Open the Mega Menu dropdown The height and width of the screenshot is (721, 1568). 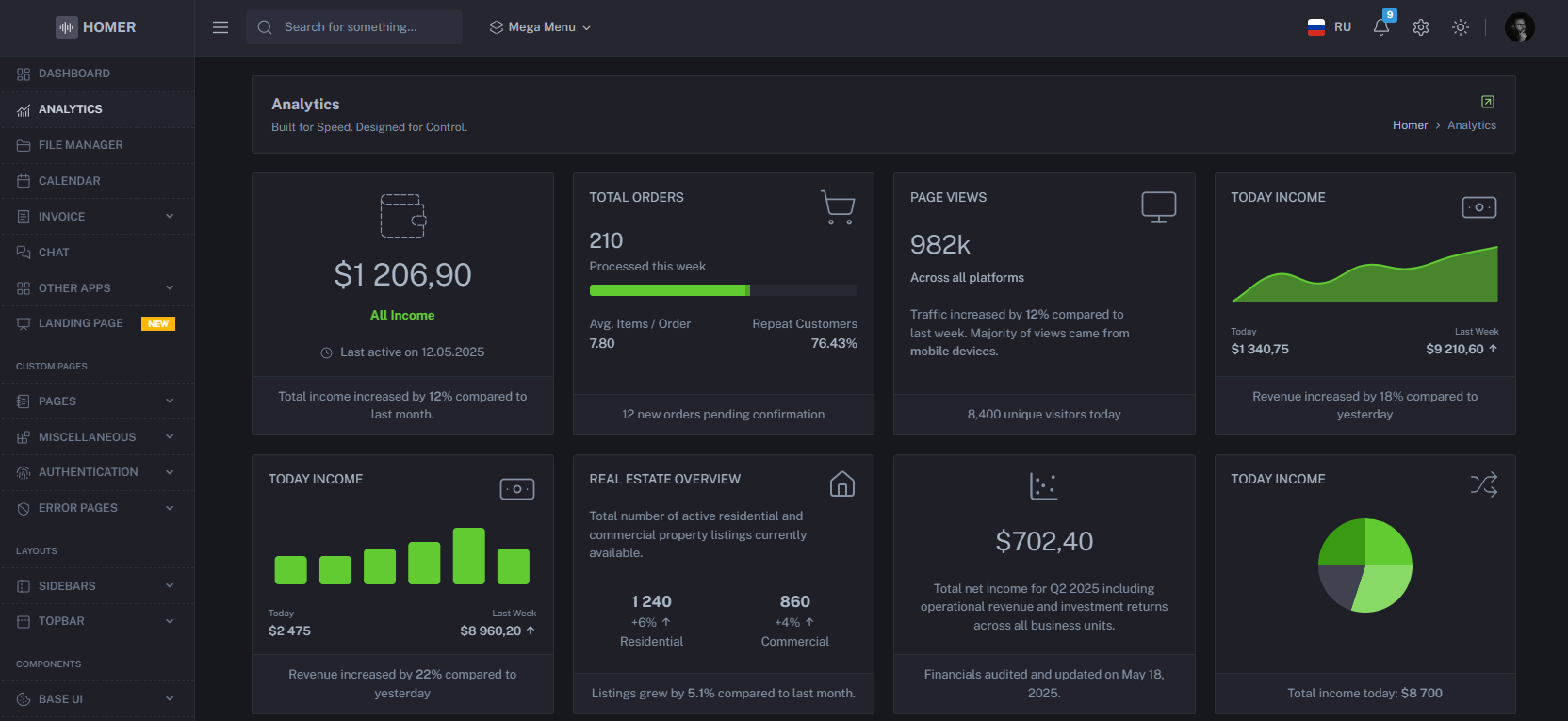tap(540, 27)
